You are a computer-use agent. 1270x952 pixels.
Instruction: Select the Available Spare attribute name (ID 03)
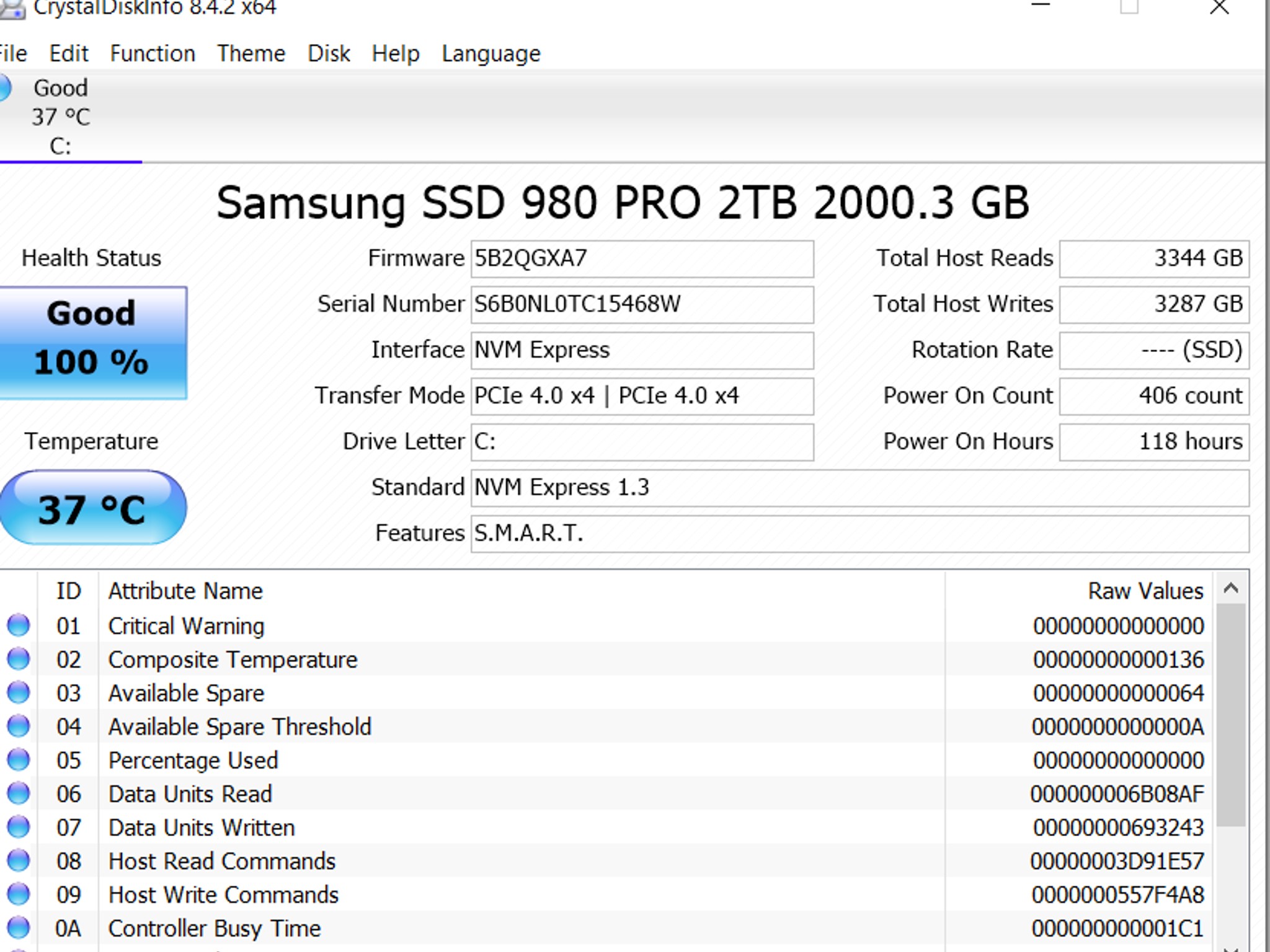pos(186,693)
